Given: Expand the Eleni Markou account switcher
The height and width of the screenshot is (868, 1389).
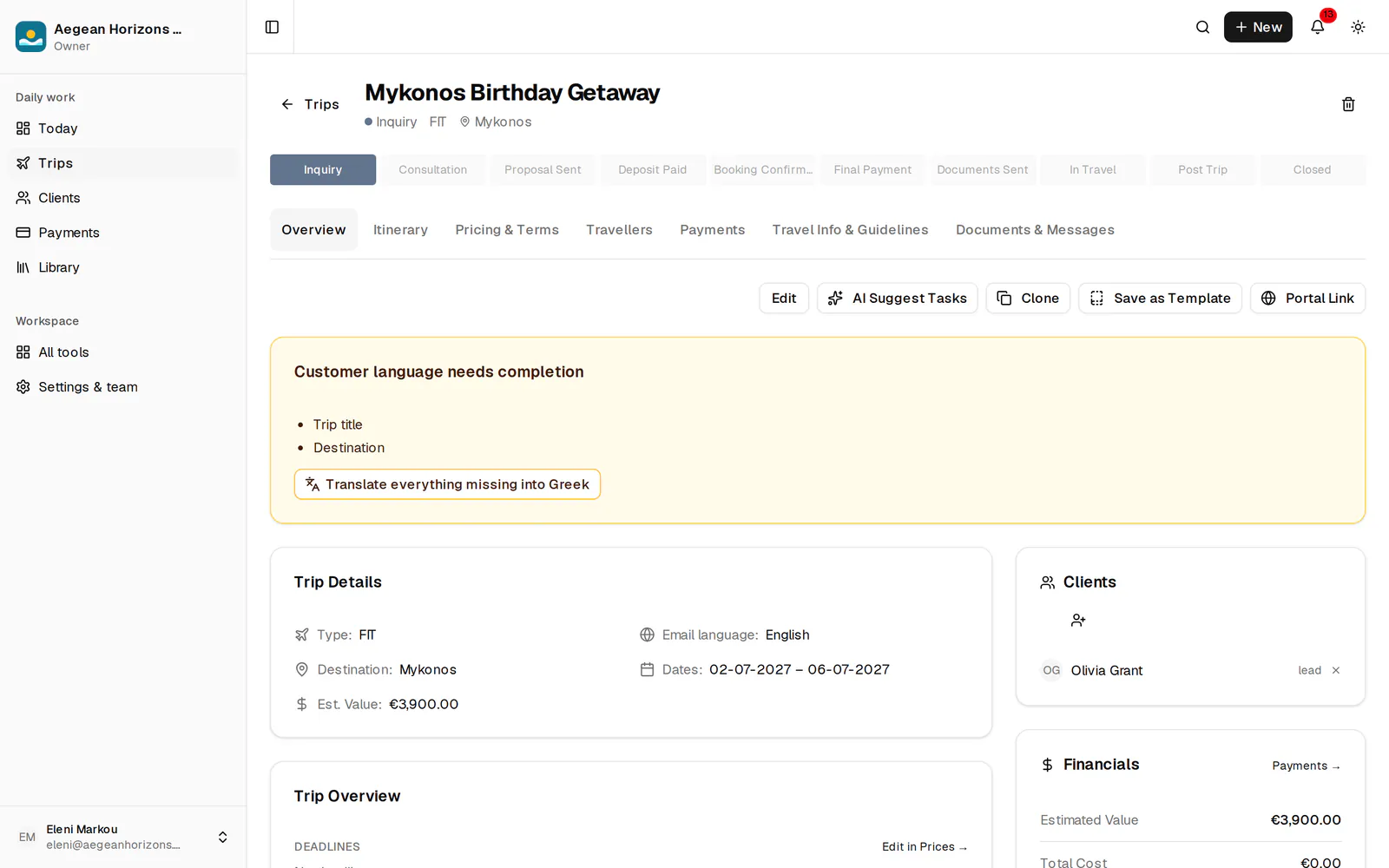Looking at the screenshot, I should pyautogui.click(x=222, y=837).
